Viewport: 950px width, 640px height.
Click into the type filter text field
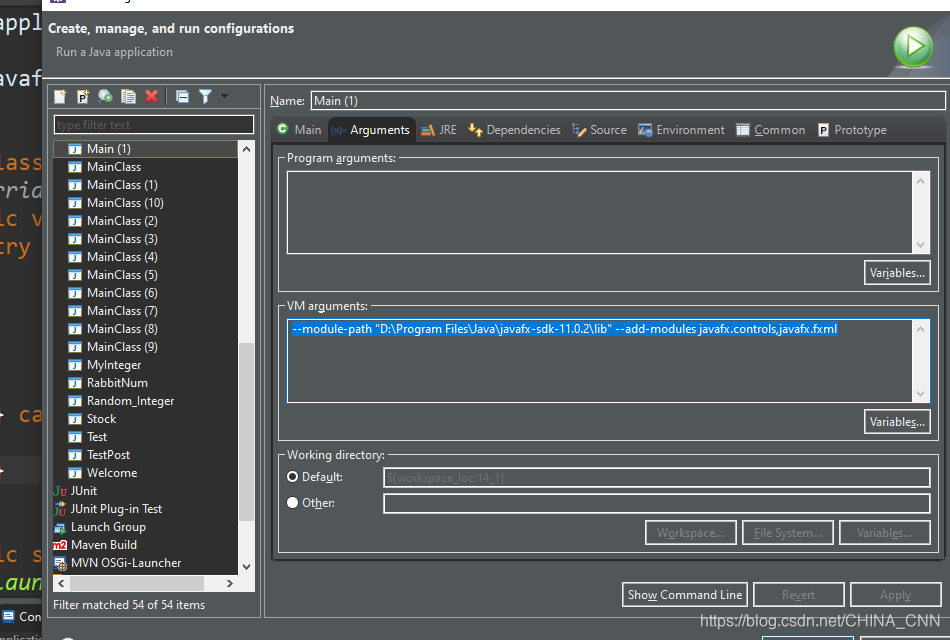pos(154,124)
